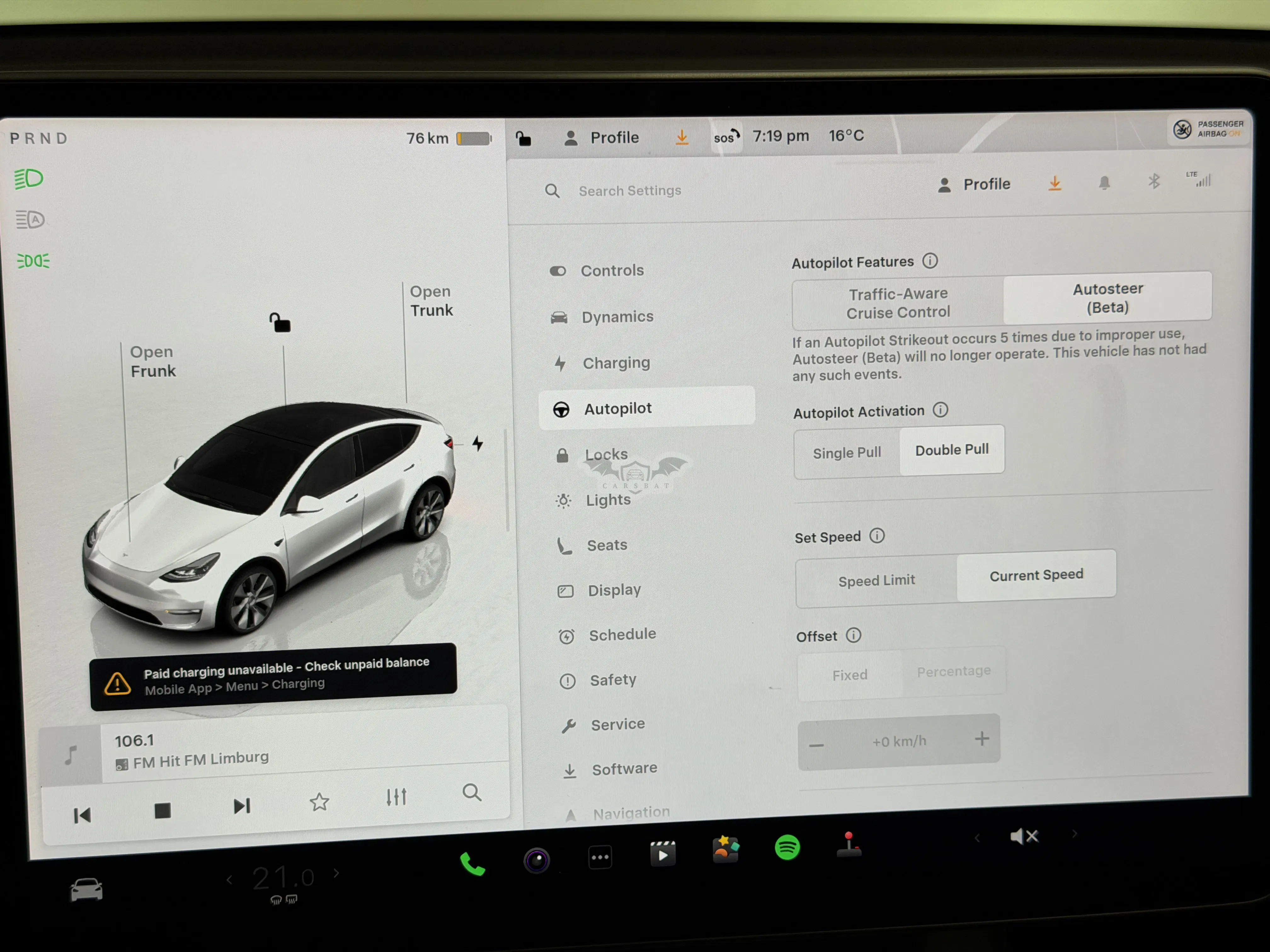The height and width of the screenshot is (952, 1270).
Task: Open the charge port lightning icon
Action: (478, 443)
